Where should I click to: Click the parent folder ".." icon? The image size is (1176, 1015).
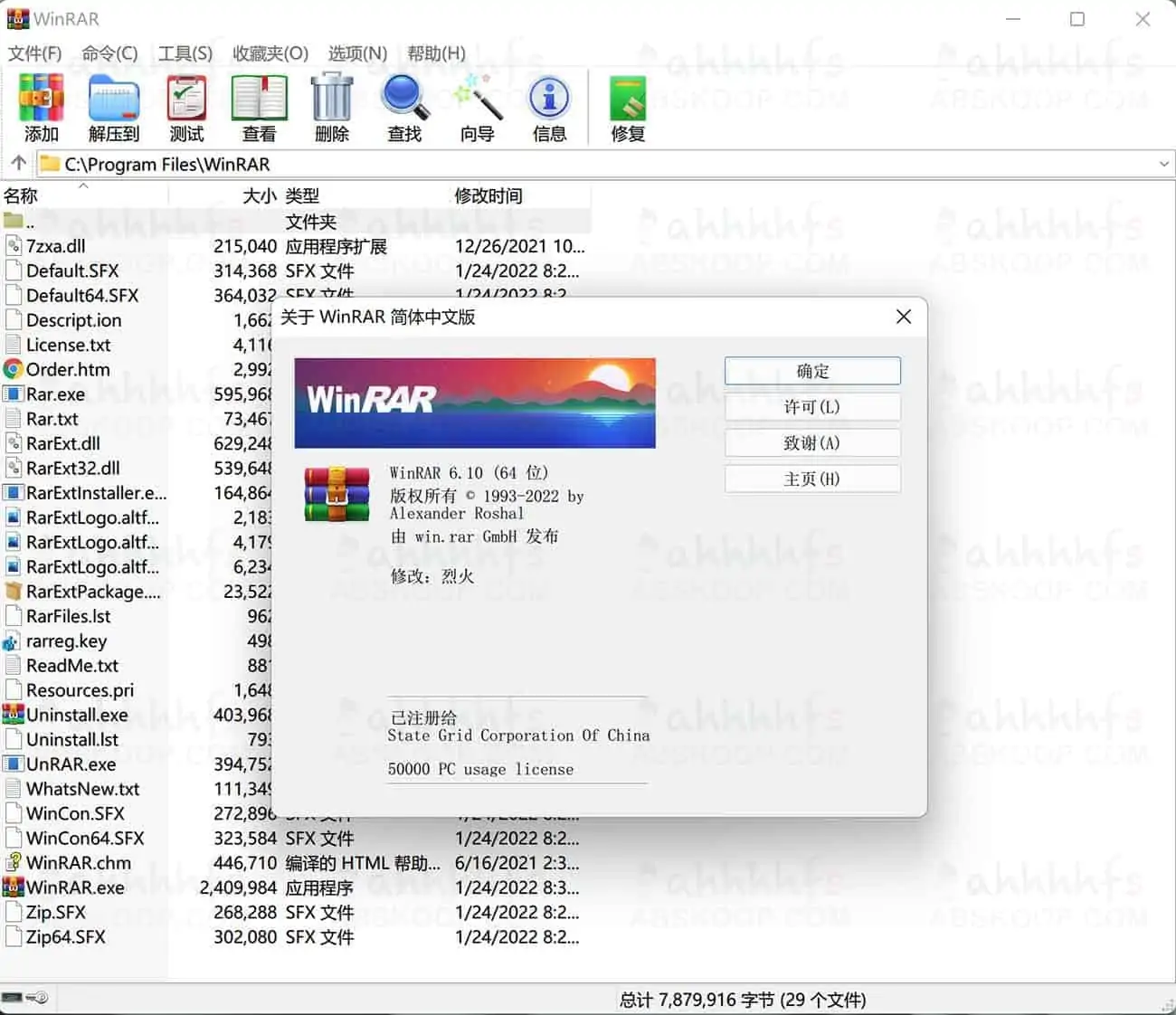13,220
